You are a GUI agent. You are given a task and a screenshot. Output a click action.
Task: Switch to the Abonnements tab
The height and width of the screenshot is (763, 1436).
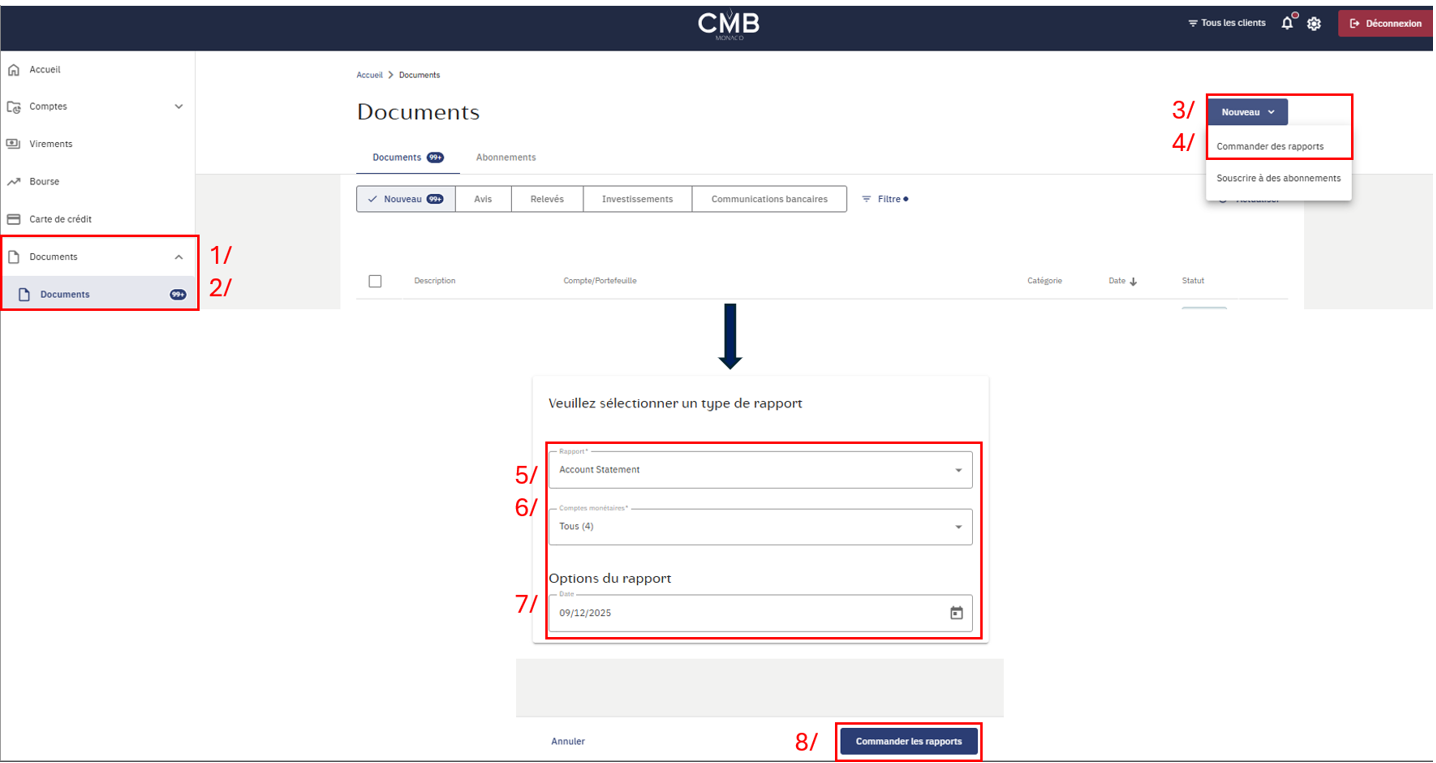tap(505, 158)
